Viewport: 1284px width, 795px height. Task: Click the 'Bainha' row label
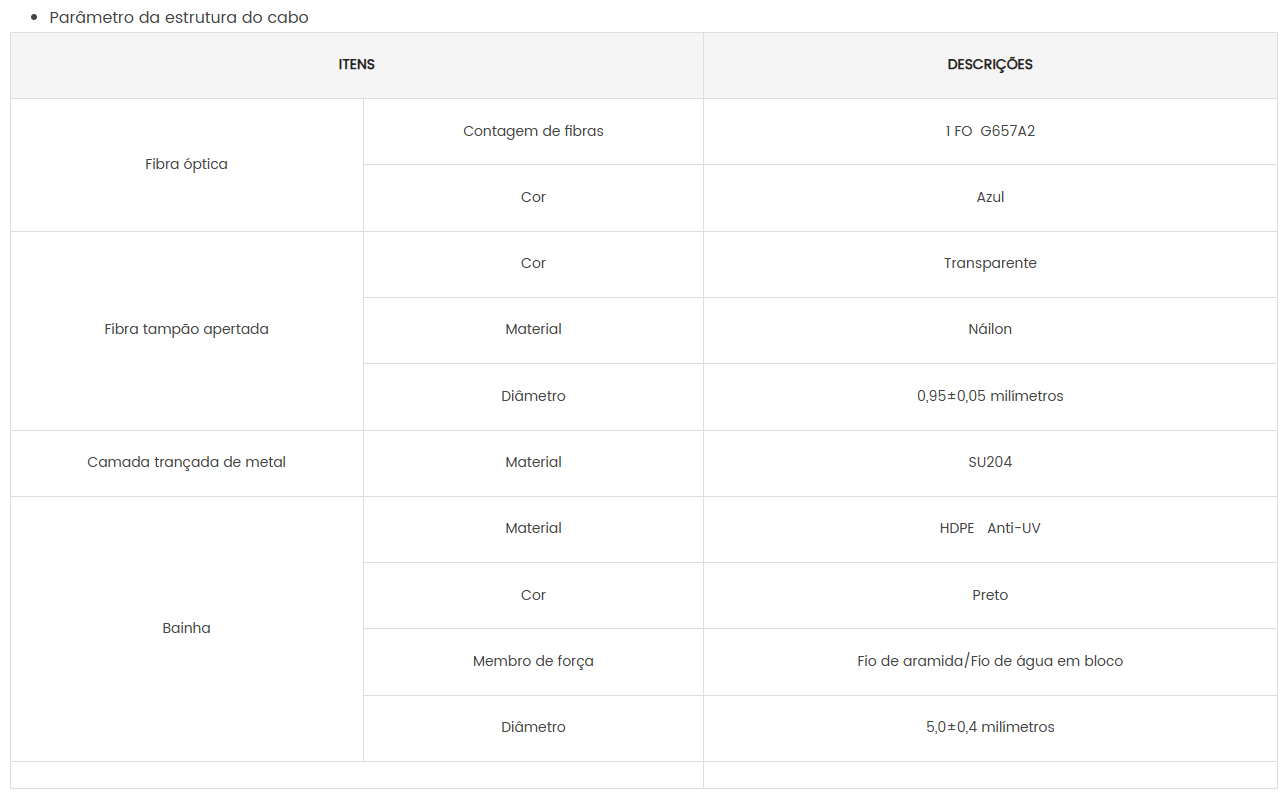186,628
